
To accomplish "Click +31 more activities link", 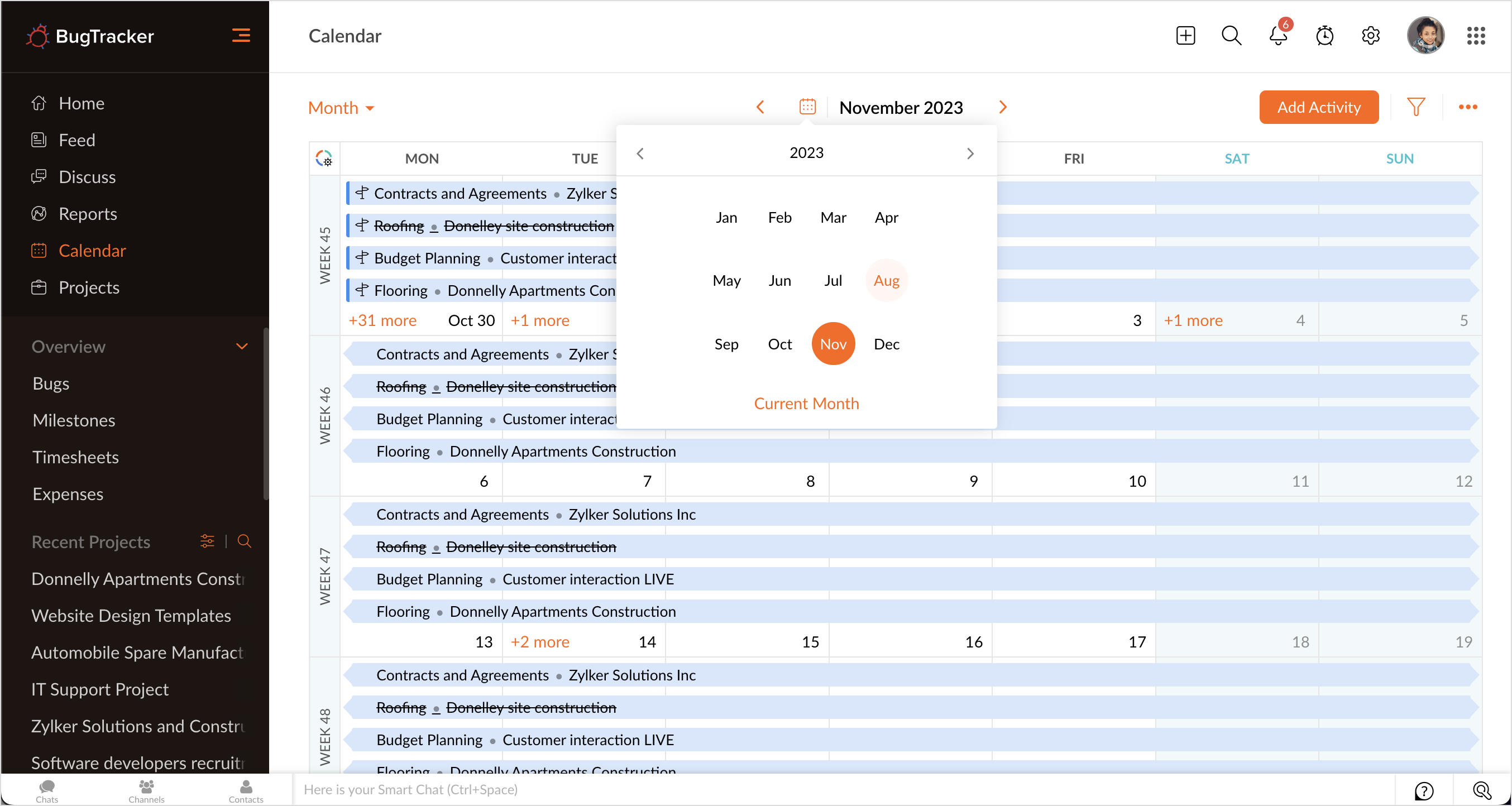I will [x=382, y=320].
